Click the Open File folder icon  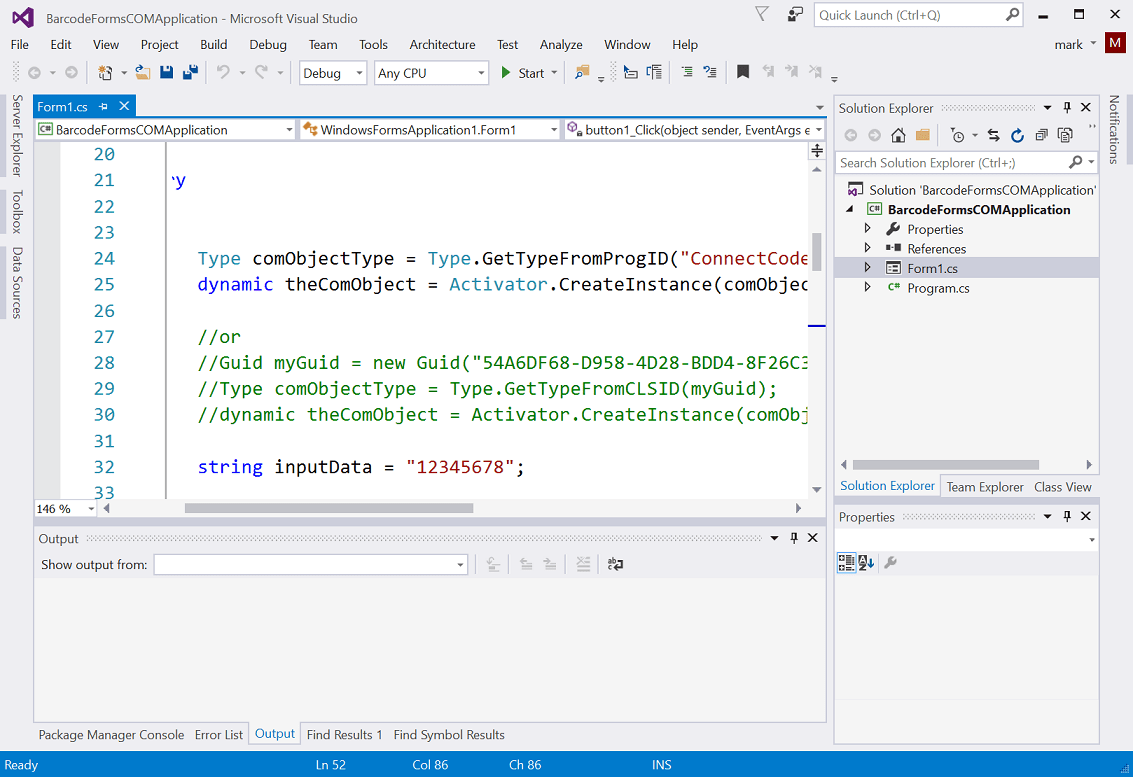tap(142, 72)
